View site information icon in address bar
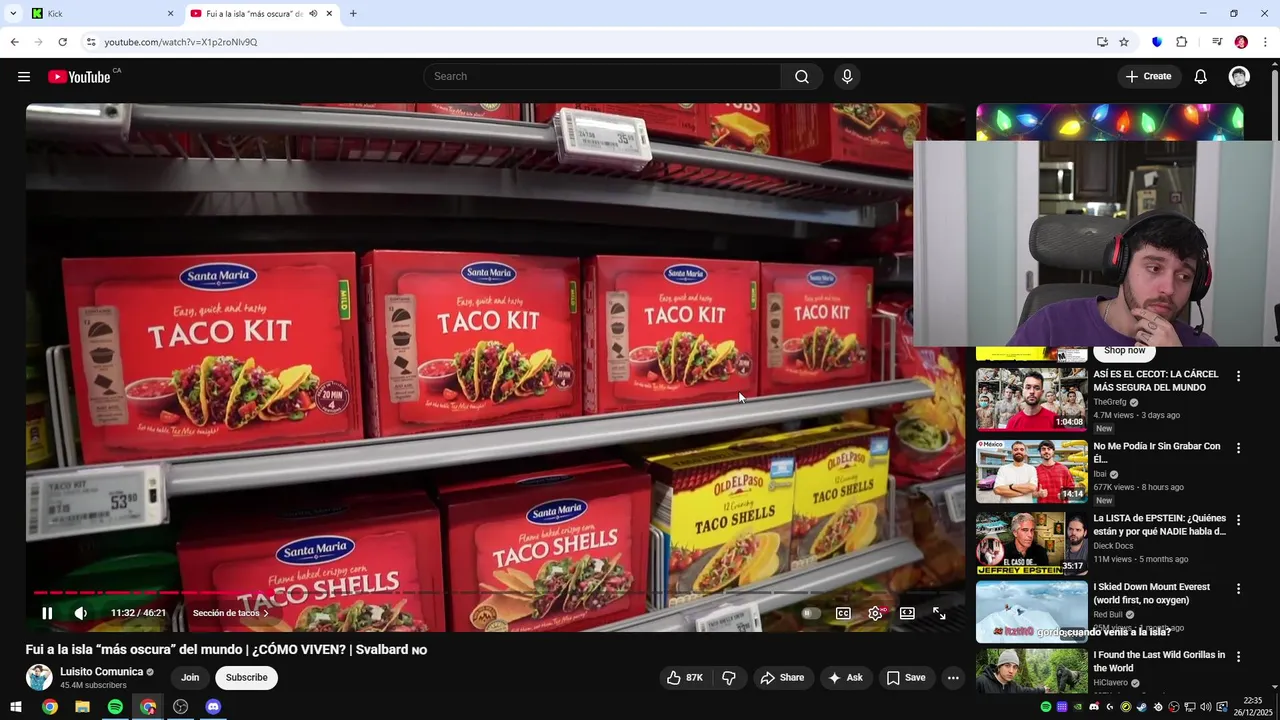 [91, 42]
